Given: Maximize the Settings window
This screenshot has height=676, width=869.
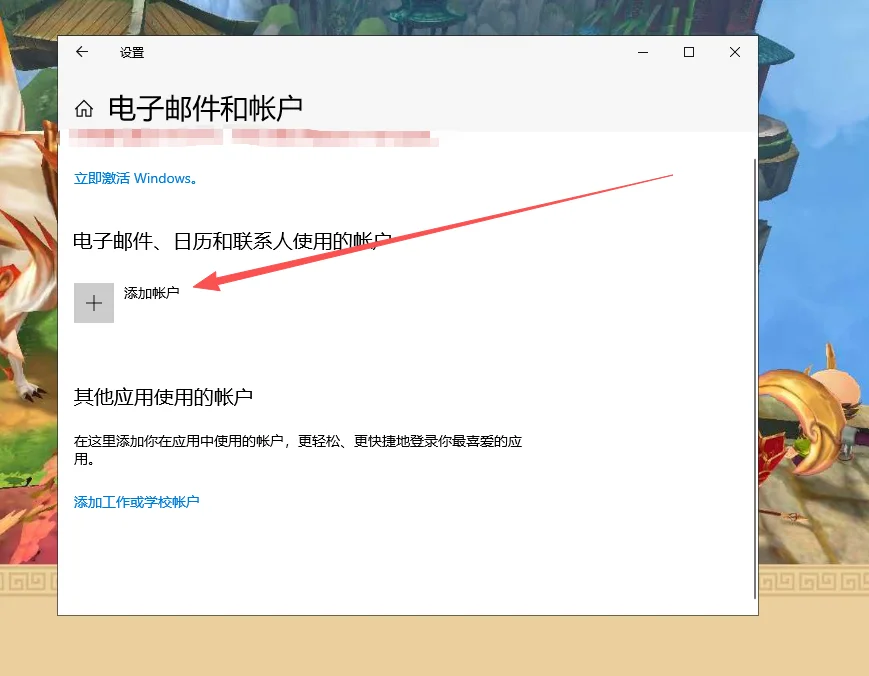Looking at the screenshot, I should point(689,52).
